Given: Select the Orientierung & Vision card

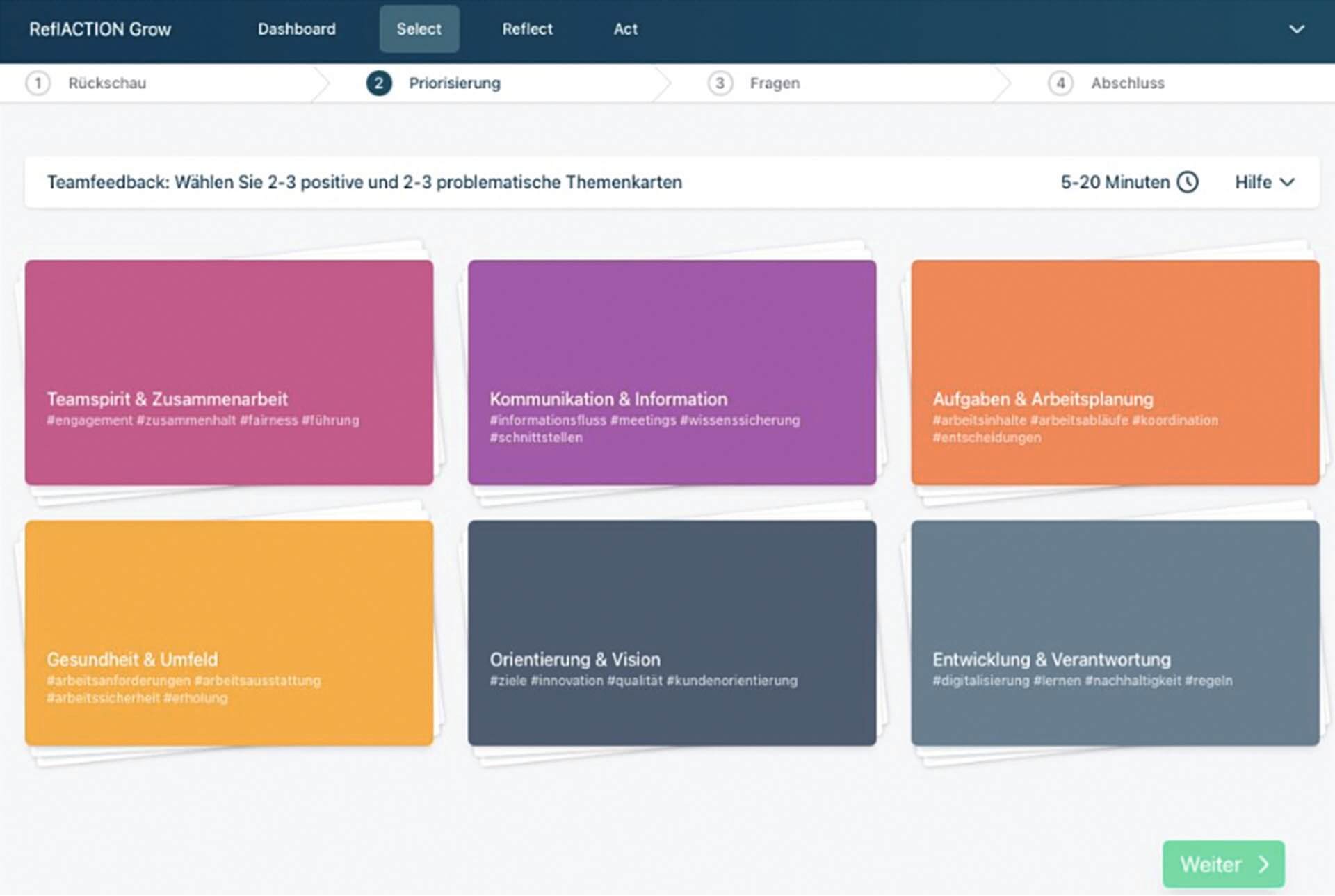Looking at the screenshot, I should (x=672, y=633).
